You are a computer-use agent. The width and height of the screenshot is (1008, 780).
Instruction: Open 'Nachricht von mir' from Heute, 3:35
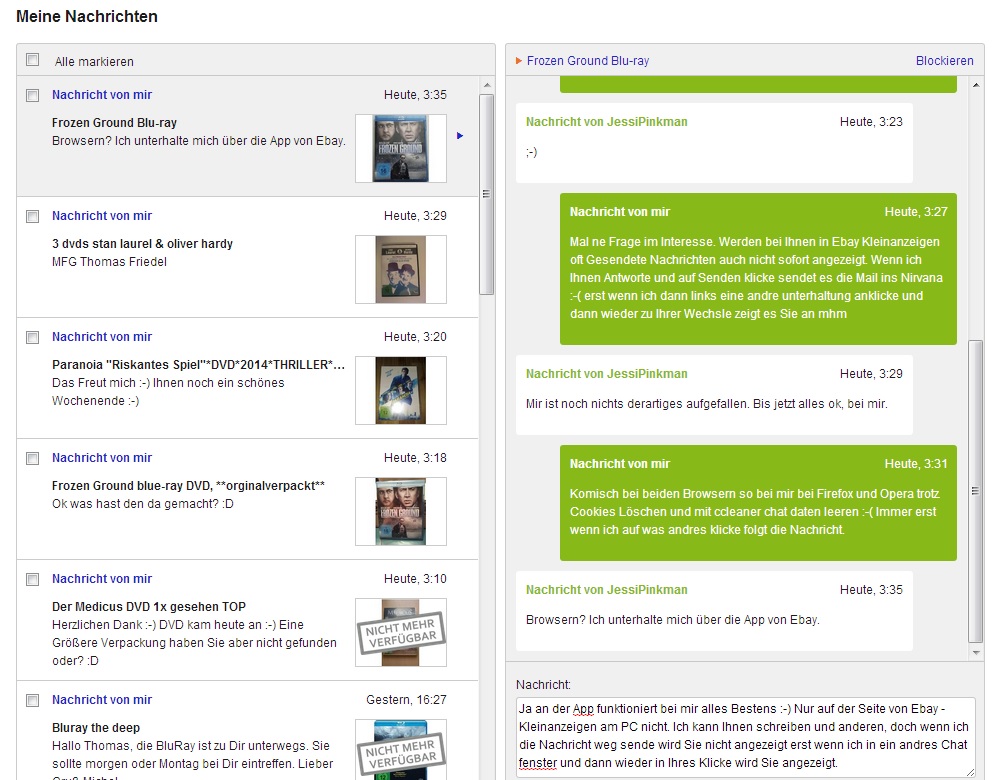coord(102,95)
